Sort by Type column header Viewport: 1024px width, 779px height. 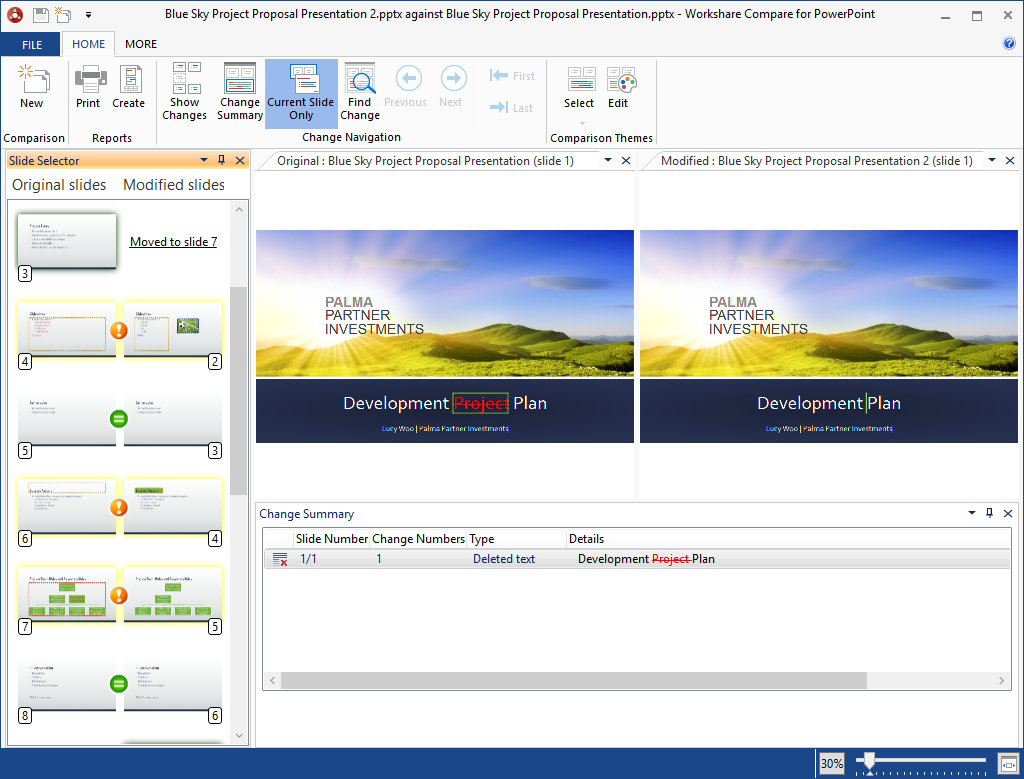click(517, 539)
